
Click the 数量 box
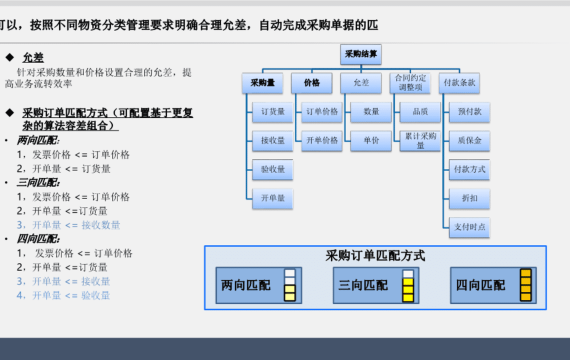coord(371,112)
